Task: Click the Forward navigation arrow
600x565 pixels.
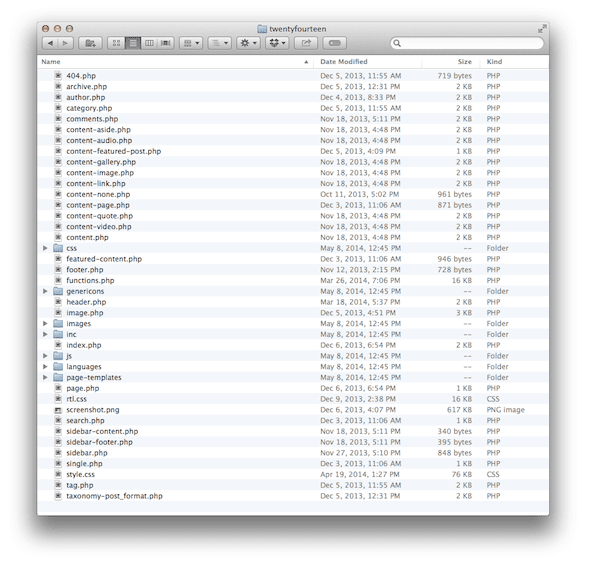Action: tap(66, 44)
